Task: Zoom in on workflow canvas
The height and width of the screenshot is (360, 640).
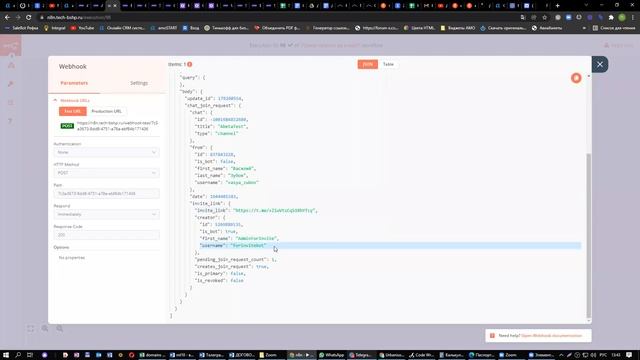Action: 45,329
